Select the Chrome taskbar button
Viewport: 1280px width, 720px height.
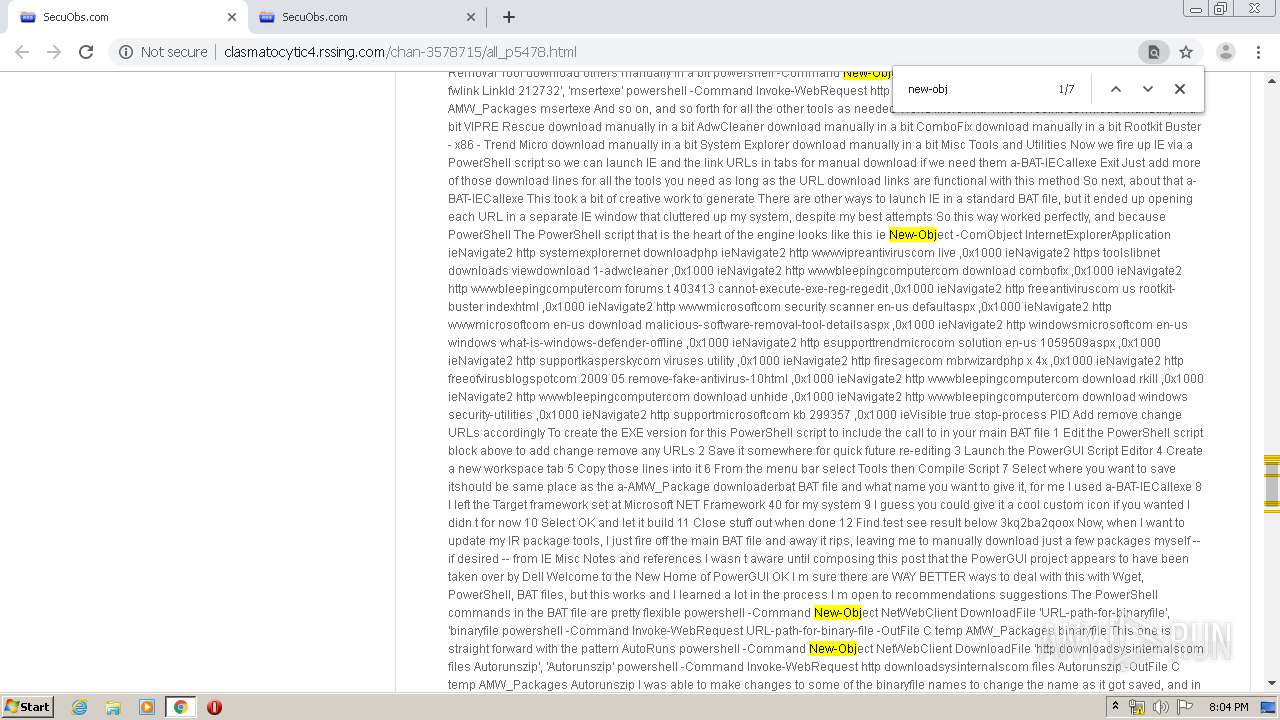coord(180,707)
